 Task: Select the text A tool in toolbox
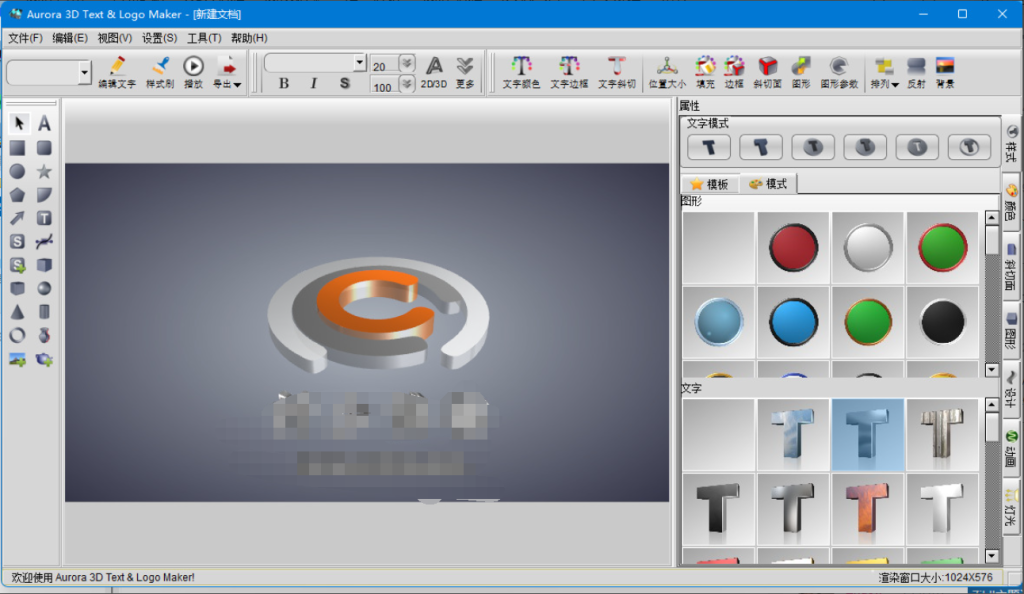(44, 123)
